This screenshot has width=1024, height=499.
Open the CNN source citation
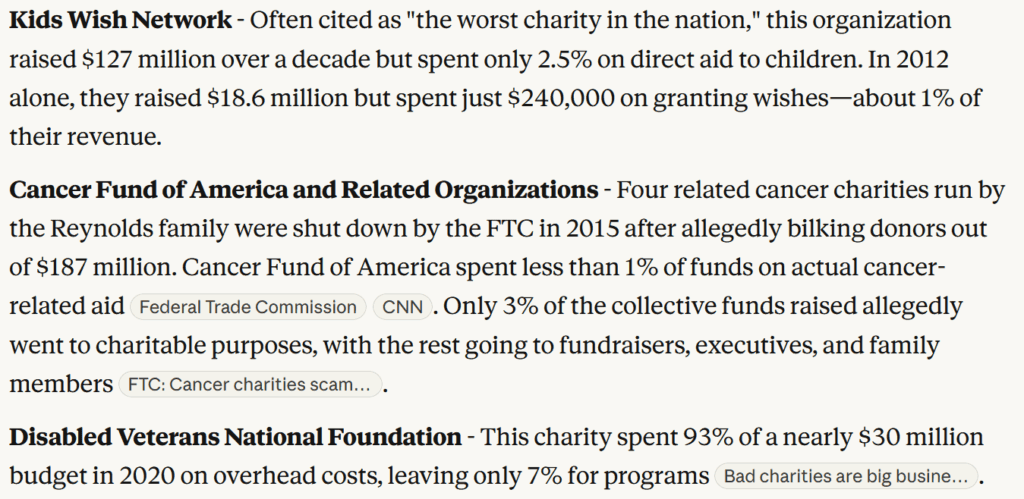(x=401, y=307)
